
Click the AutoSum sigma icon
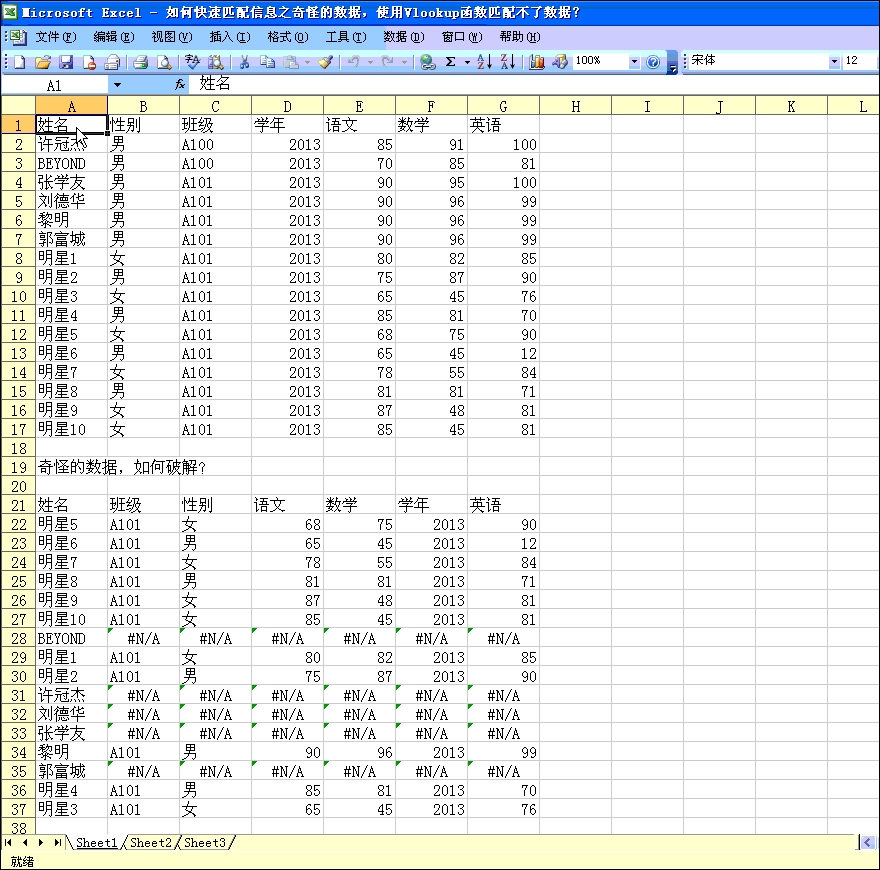pos(451,62)
